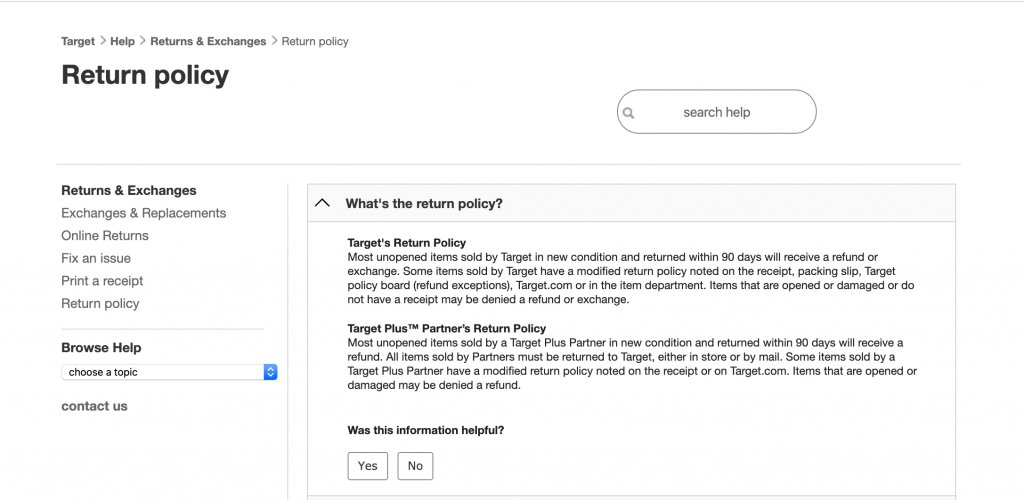Toggle "What's the return policy?" section header
This screenshot has width=1024, height=500.
click(x=424, y=203)
